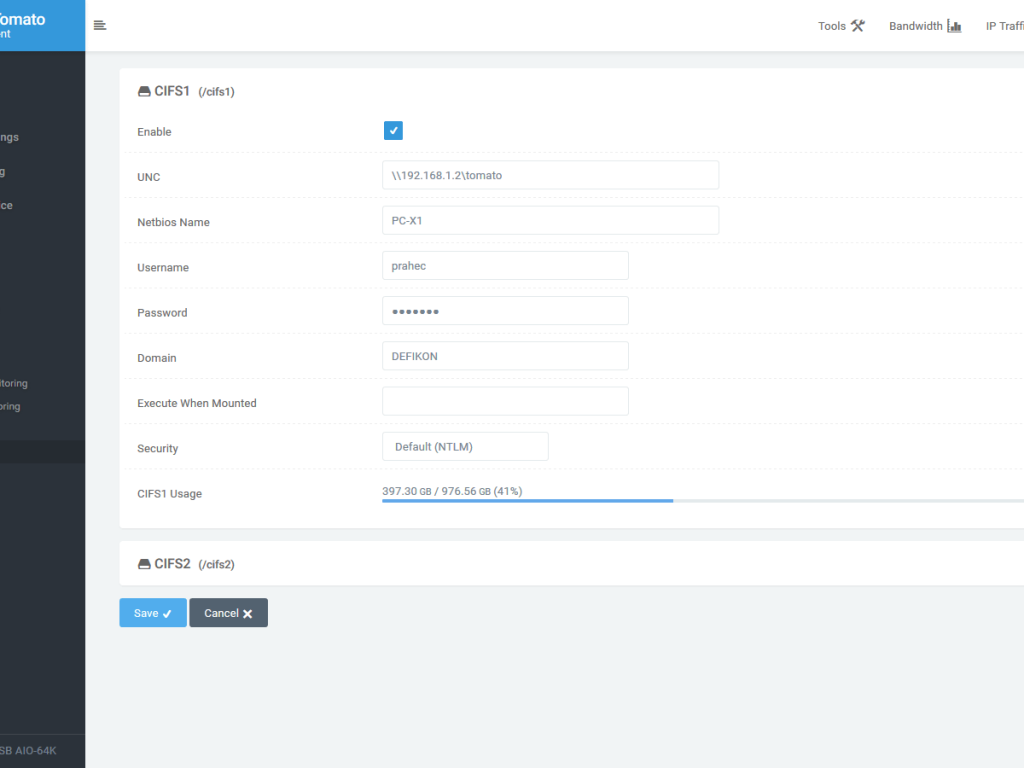Click into the Netbios Name field

[550, 220]
